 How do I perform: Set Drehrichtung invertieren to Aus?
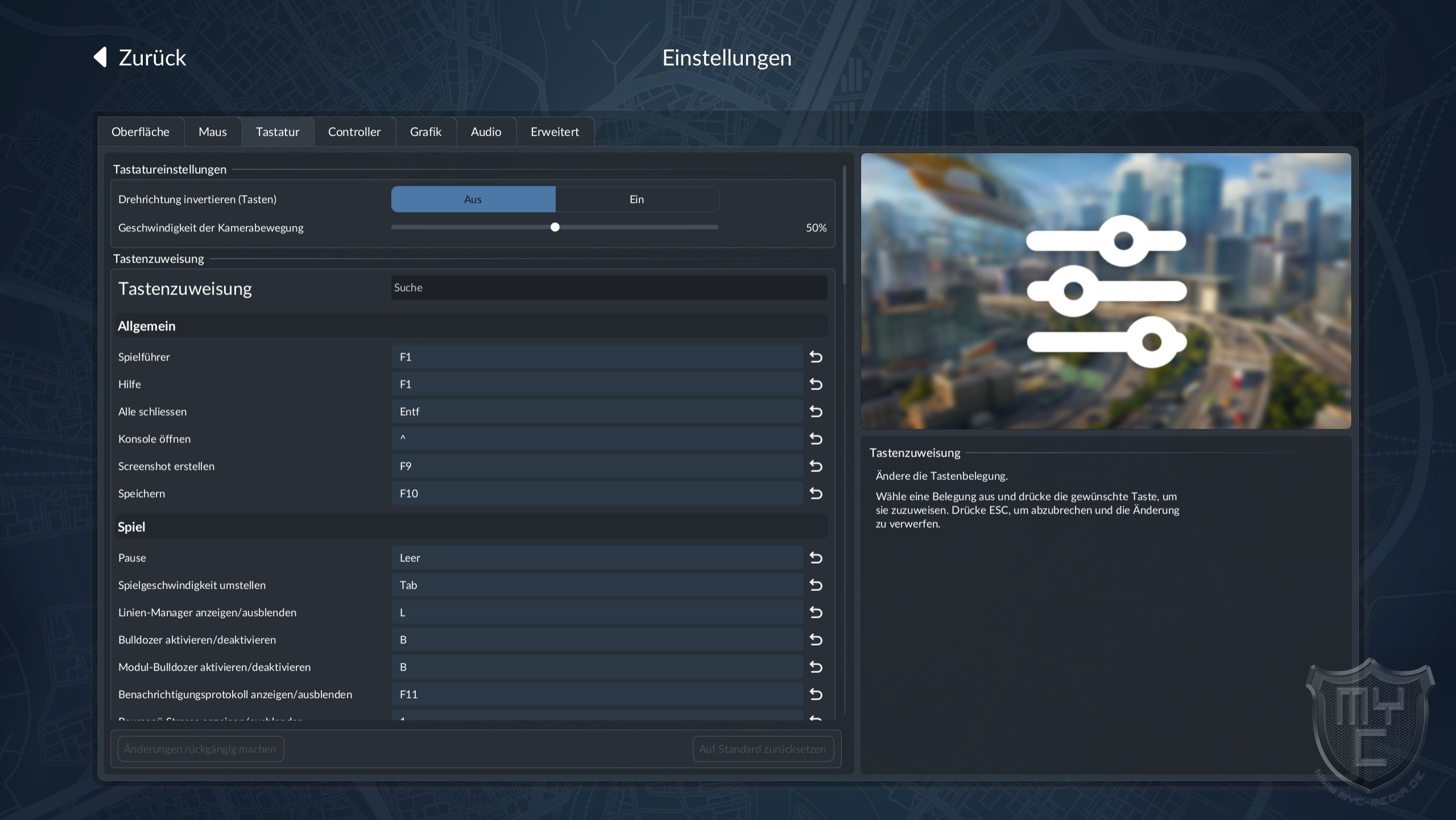tap(473, 199)
